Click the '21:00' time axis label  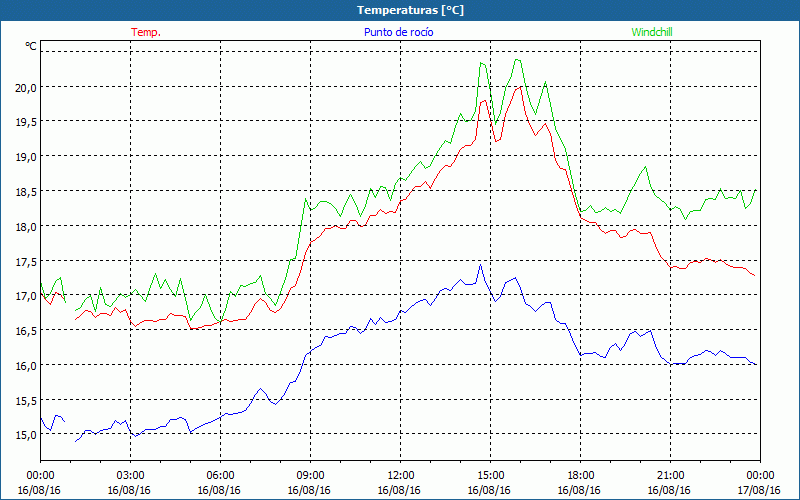click(x=670, y=476)
